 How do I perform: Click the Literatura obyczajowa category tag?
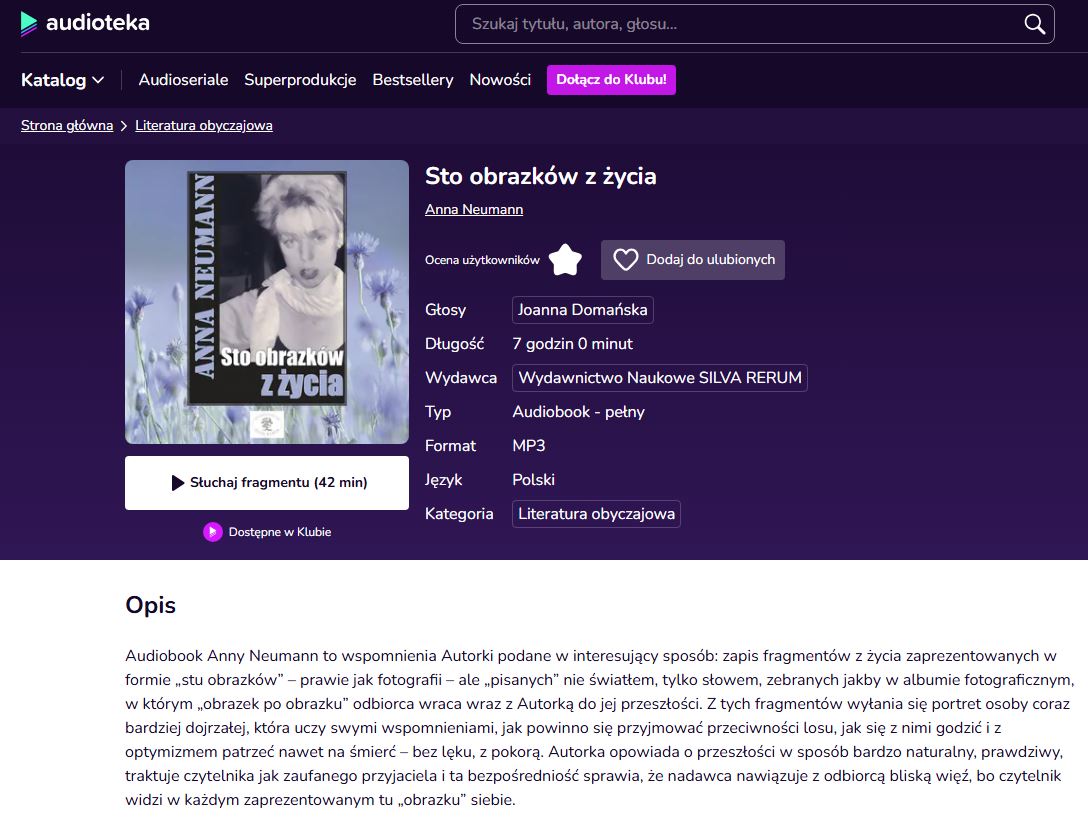[596, 514]
